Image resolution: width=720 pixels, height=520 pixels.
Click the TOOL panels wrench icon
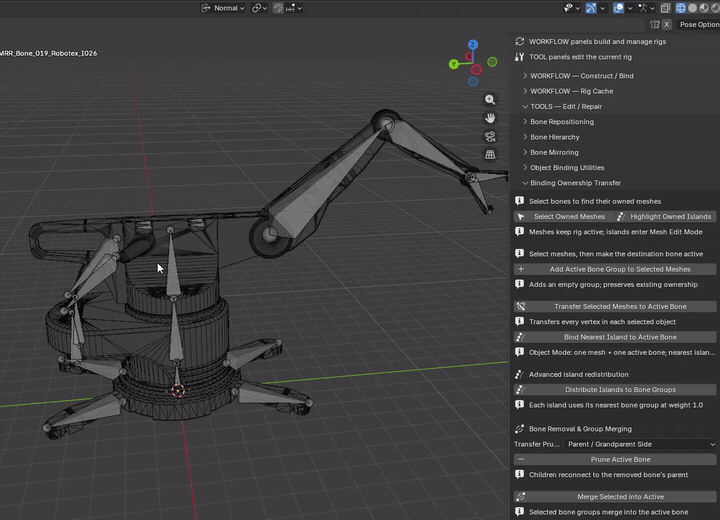pos(519,57)
